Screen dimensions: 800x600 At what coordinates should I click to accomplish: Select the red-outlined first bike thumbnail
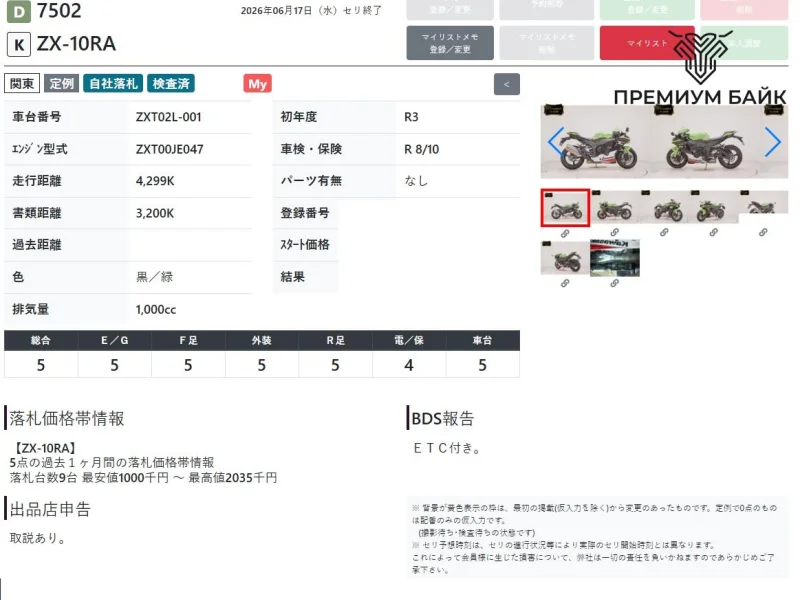coord(565,208)
